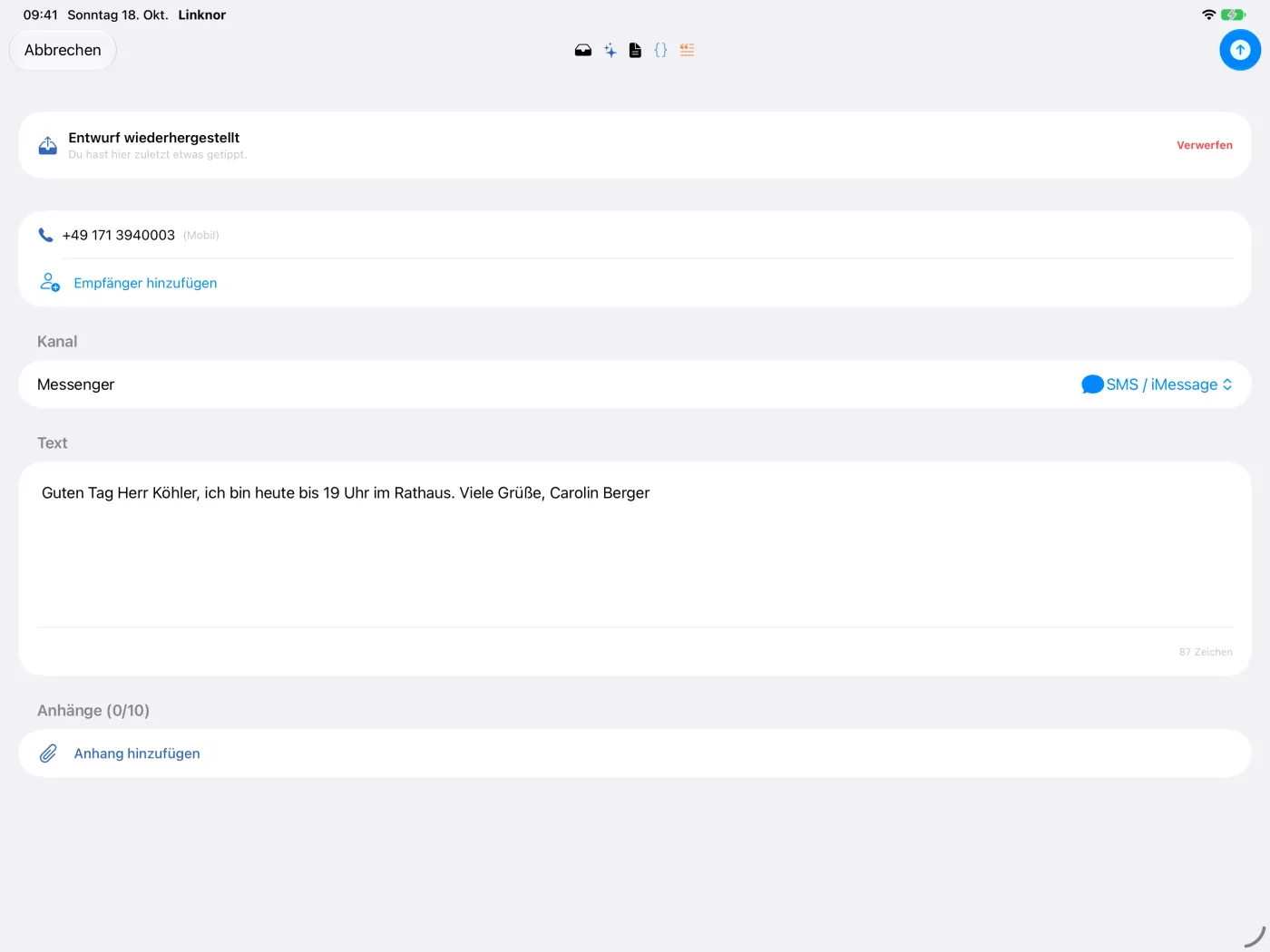
Task: Tap the add-person icon
Action: coord(50,283)
